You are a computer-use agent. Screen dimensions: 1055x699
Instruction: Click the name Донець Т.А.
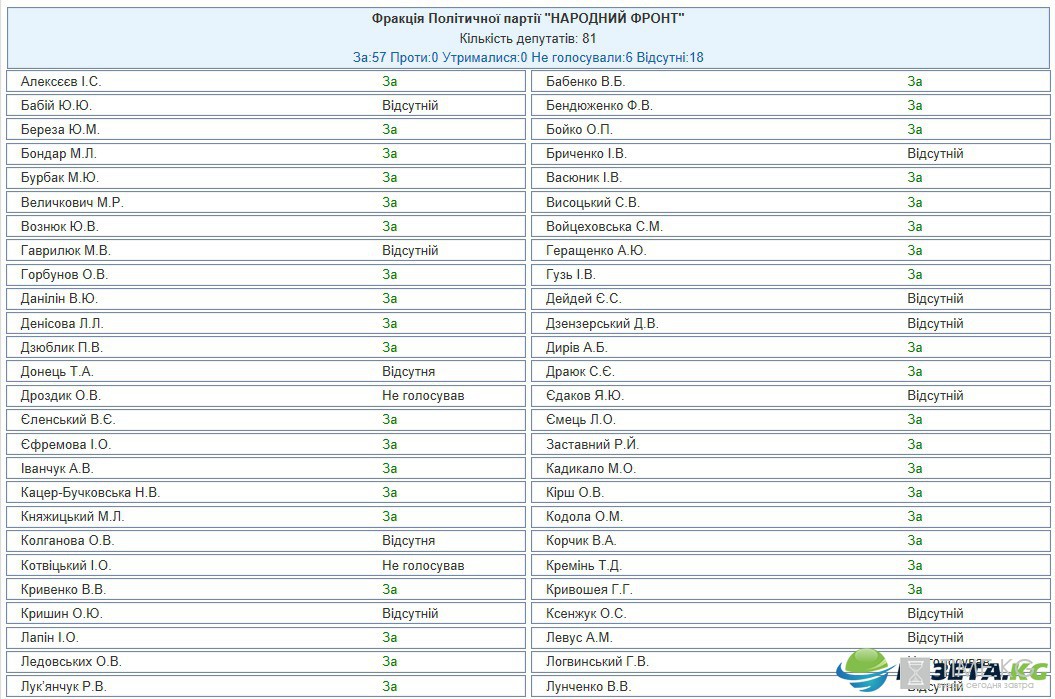coord(57,371)
